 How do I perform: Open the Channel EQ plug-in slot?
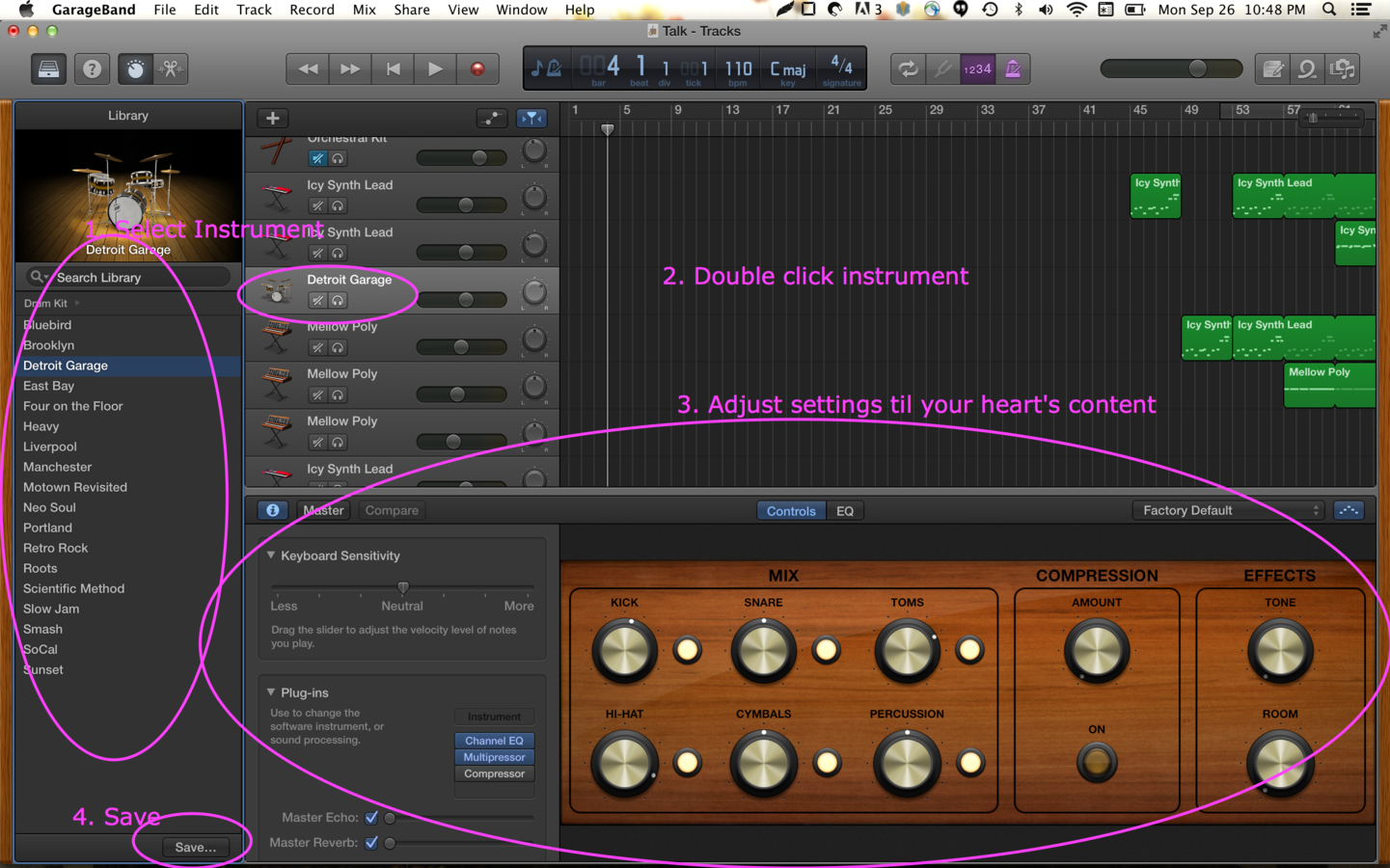click(x=494, y=741)
